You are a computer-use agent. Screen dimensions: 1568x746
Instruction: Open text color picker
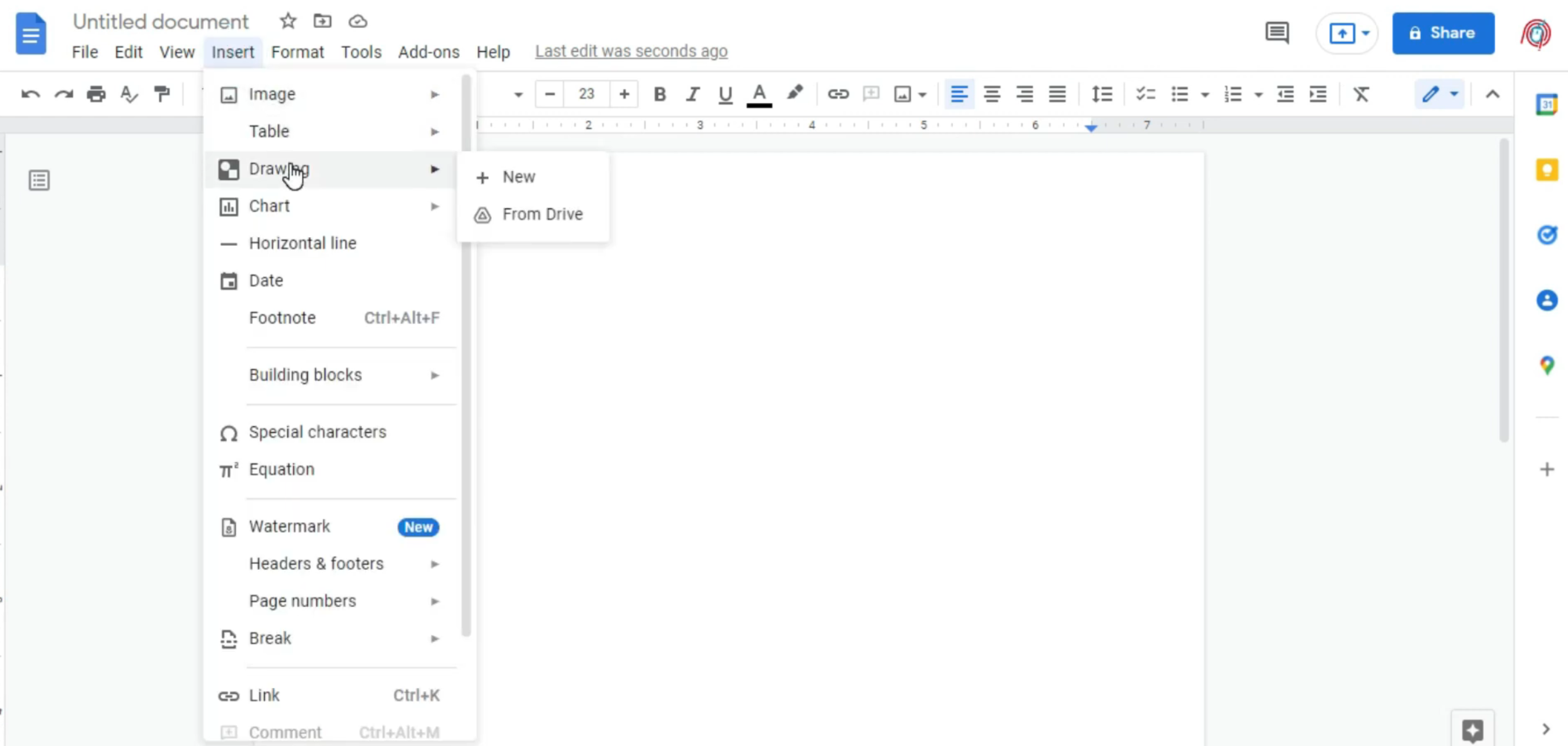click(x=759, y=95)
